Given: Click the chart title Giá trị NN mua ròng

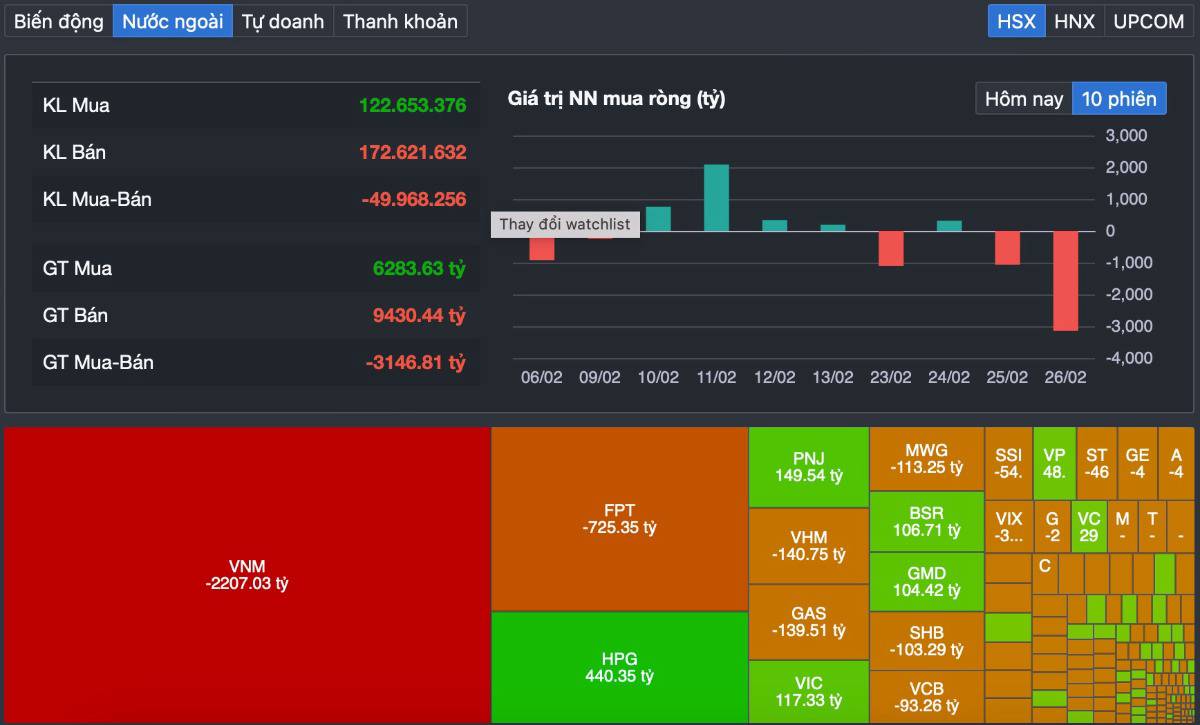Looking at the screenshot, I should pos(617,98).
